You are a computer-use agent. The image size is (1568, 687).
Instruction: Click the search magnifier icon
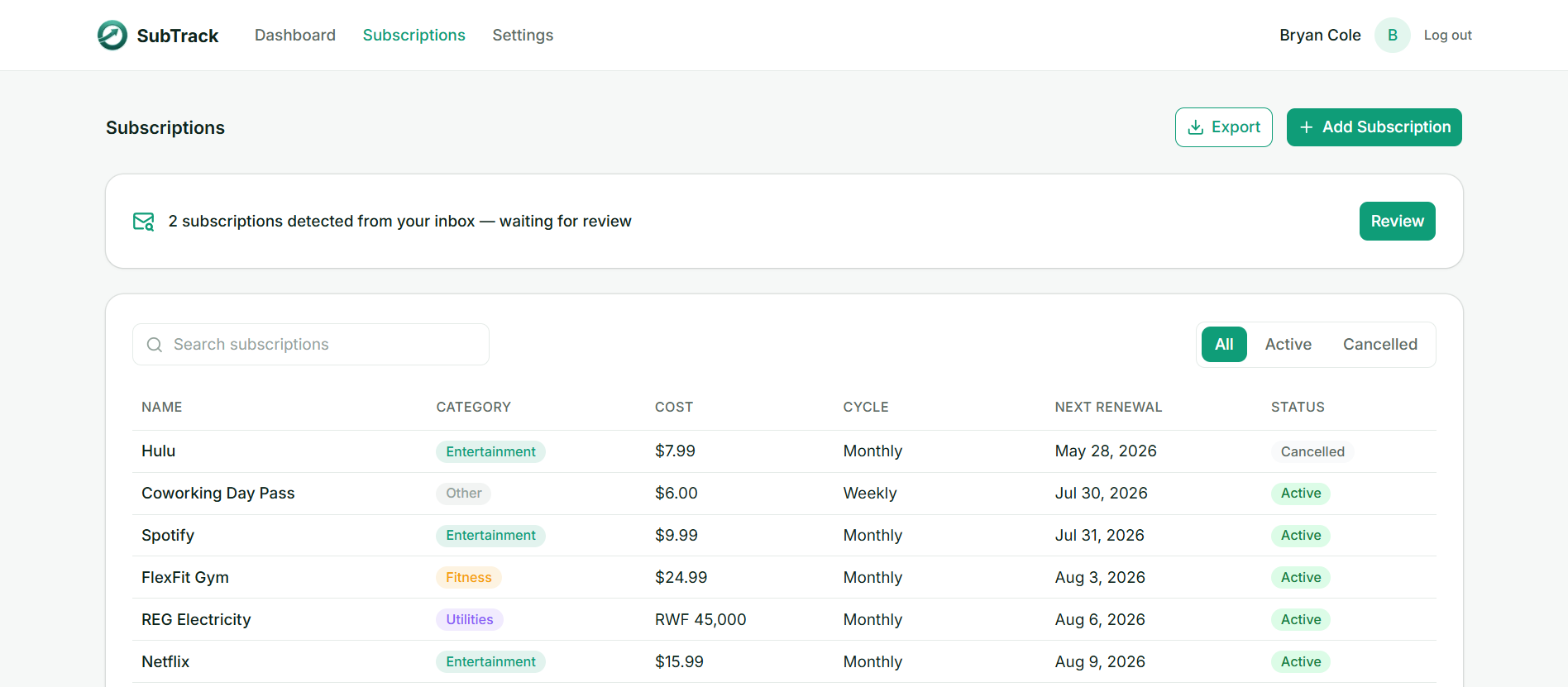(x=155, y=345)
